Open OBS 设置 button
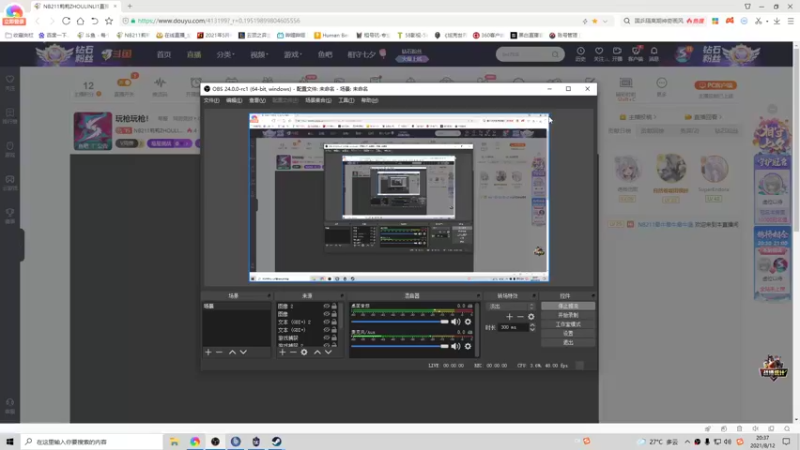Image resolution: width=800 pixels, height=450 pixels. point(568,334)
